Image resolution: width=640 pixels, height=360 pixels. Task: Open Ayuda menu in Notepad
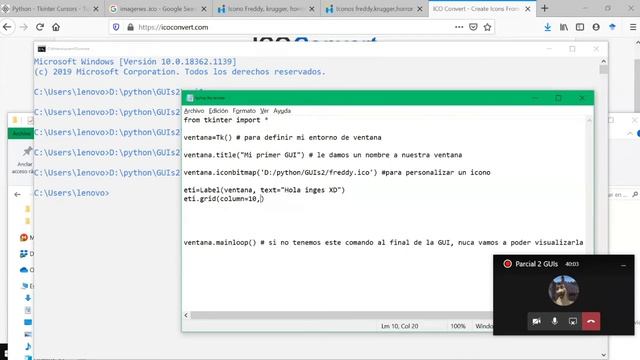[x=282, y=111]
